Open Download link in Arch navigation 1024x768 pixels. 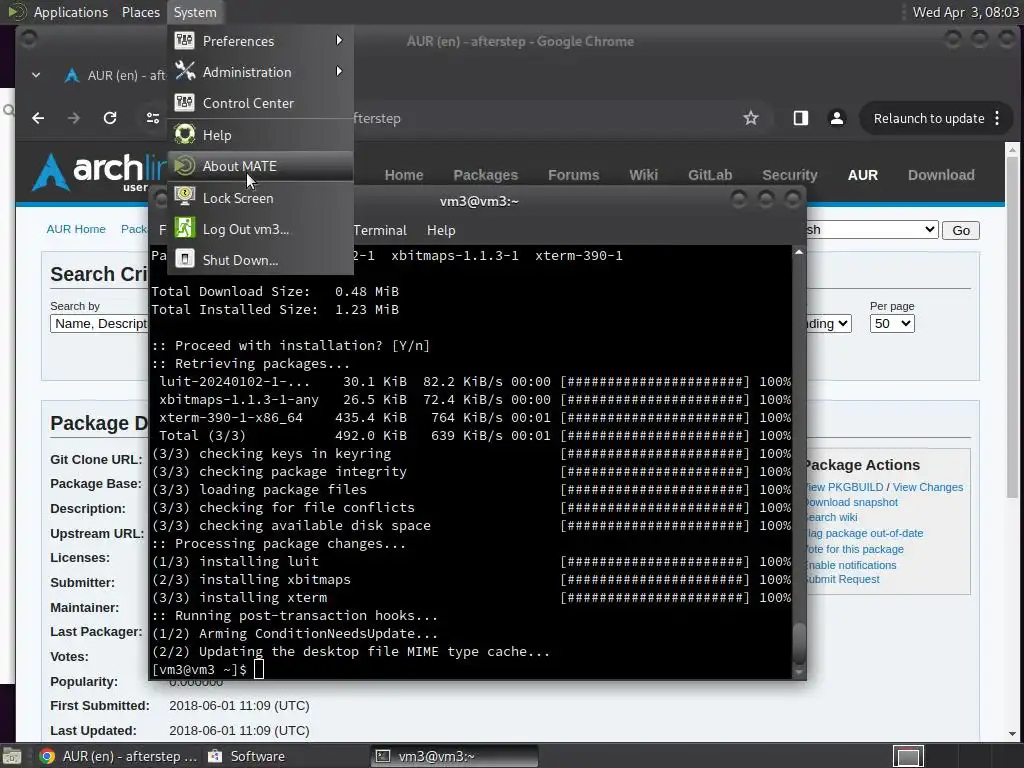(941, 175)
